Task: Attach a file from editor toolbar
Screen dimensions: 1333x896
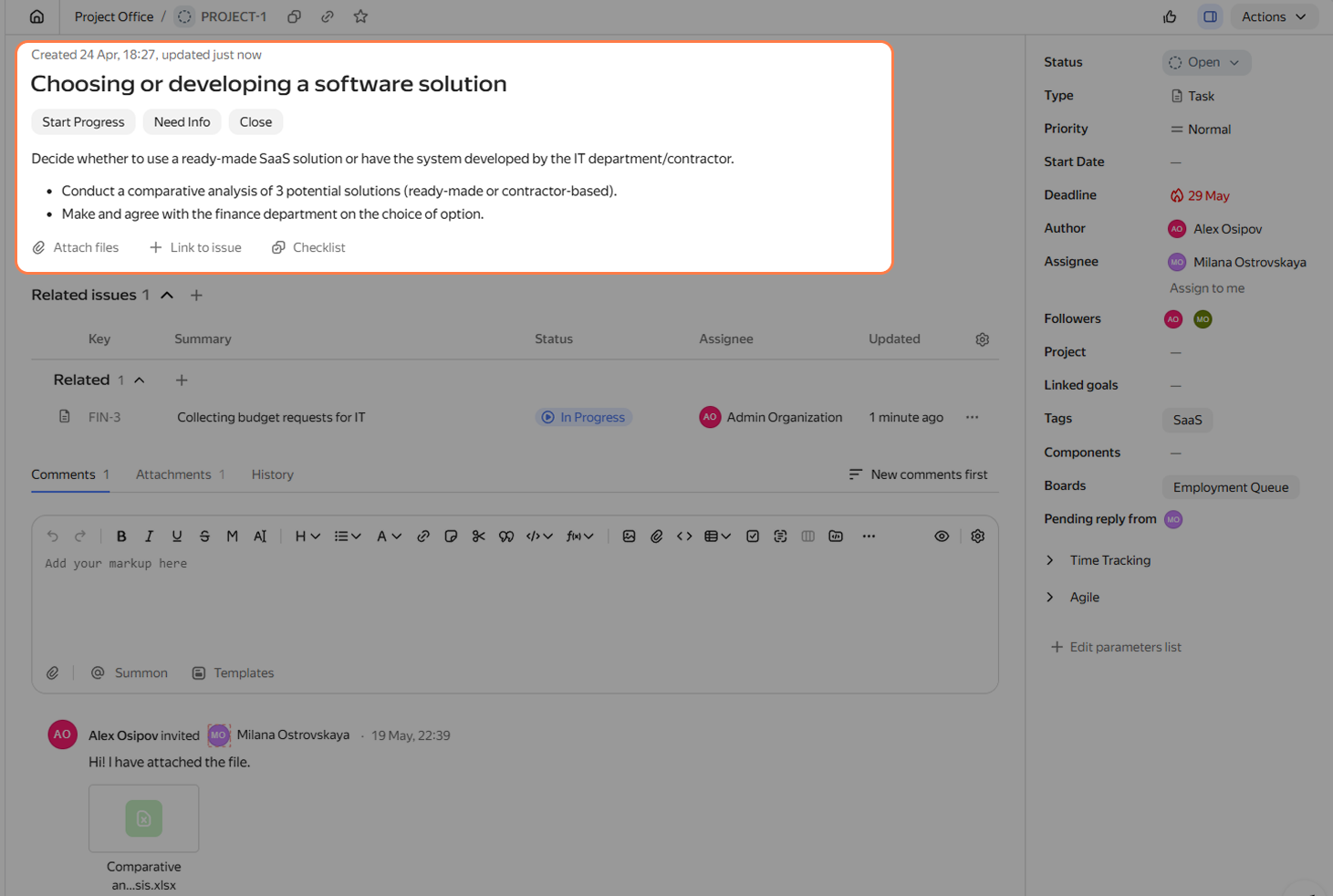Action: click(x=657, y=537)
